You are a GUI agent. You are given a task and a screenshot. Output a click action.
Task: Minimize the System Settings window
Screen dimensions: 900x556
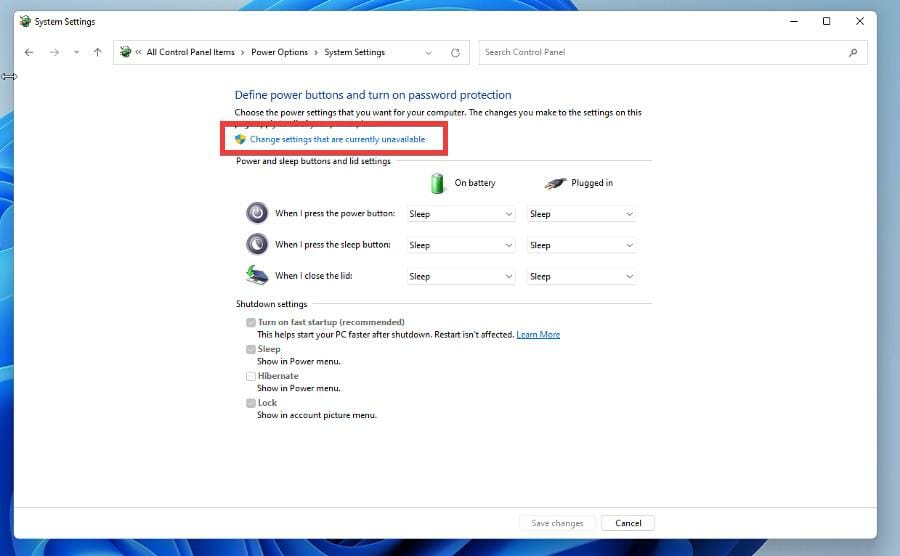[x=794, y=21]
